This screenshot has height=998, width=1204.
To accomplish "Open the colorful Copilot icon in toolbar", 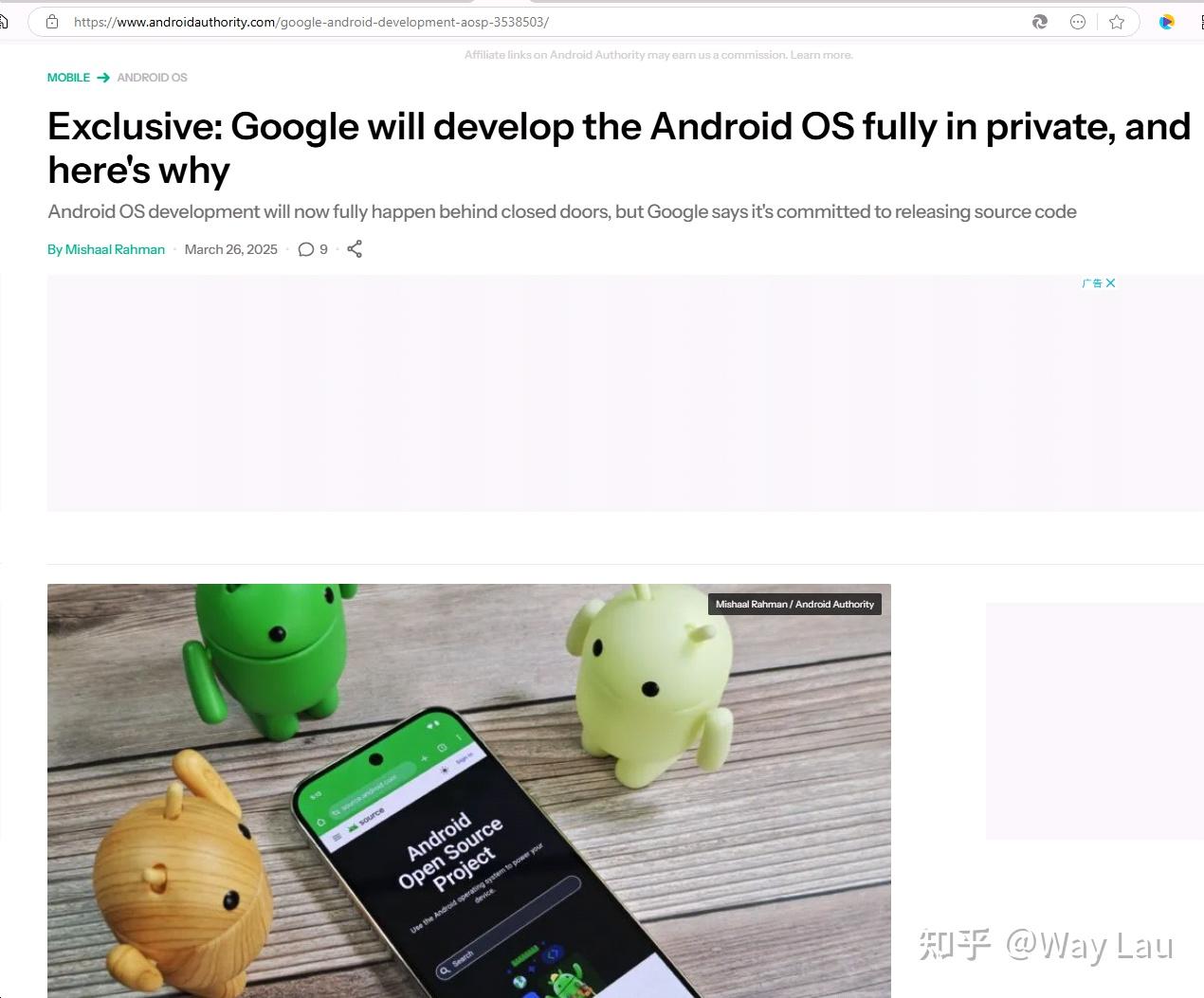I will [1167, 22].
